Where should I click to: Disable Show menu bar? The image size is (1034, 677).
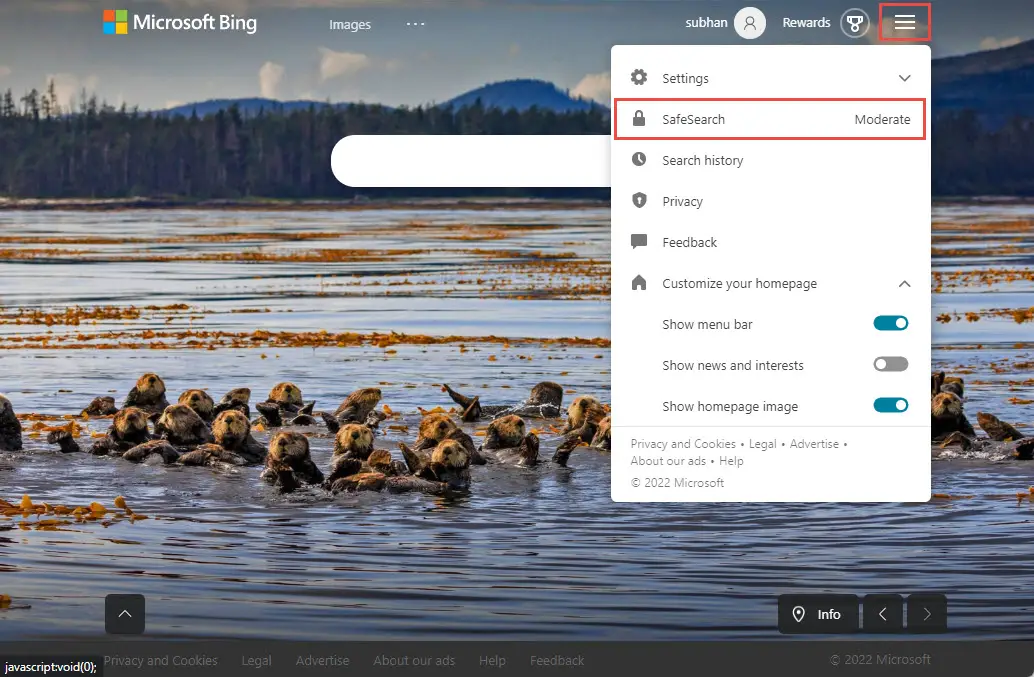click(x=890, y=323)
